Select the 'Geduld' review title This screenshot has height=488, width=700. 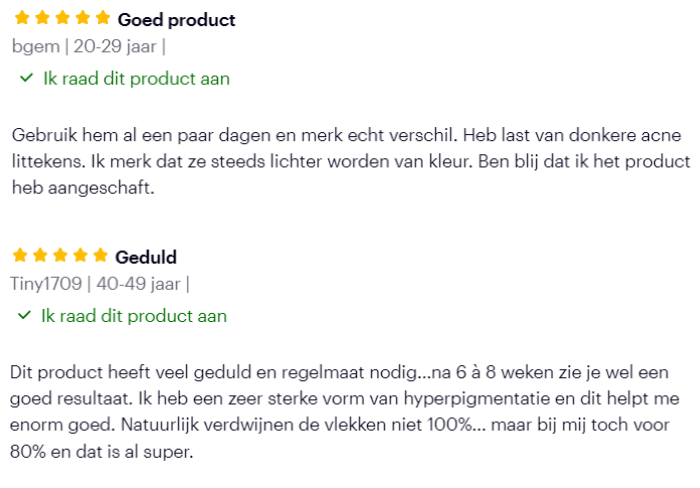(146, 257)
